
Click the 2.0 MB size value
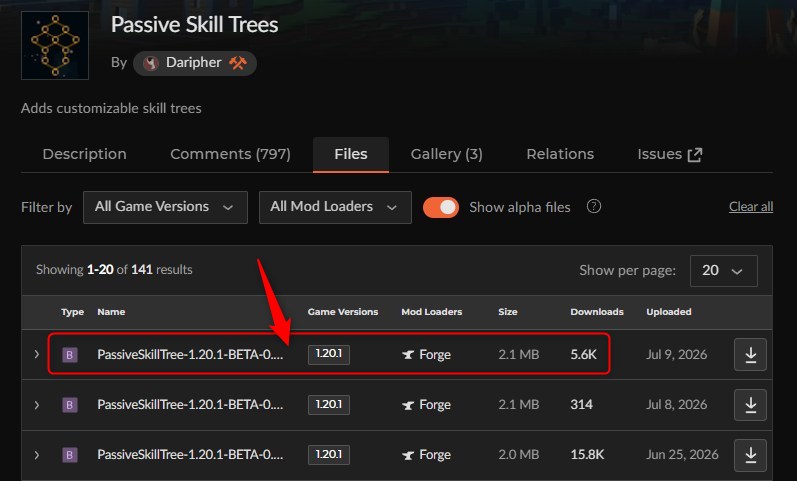click(x=518, y=455)
